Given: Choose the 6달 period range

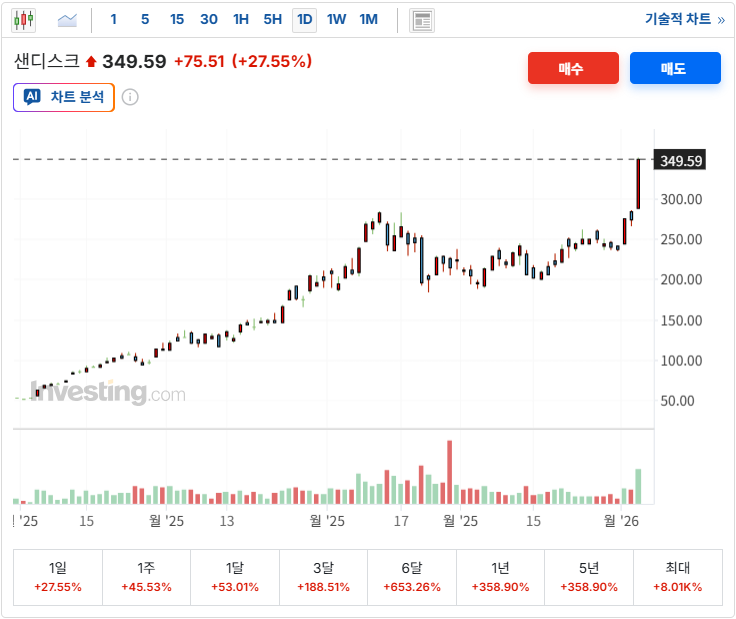Looking at the screenshot, I should [x=412, y=577].
